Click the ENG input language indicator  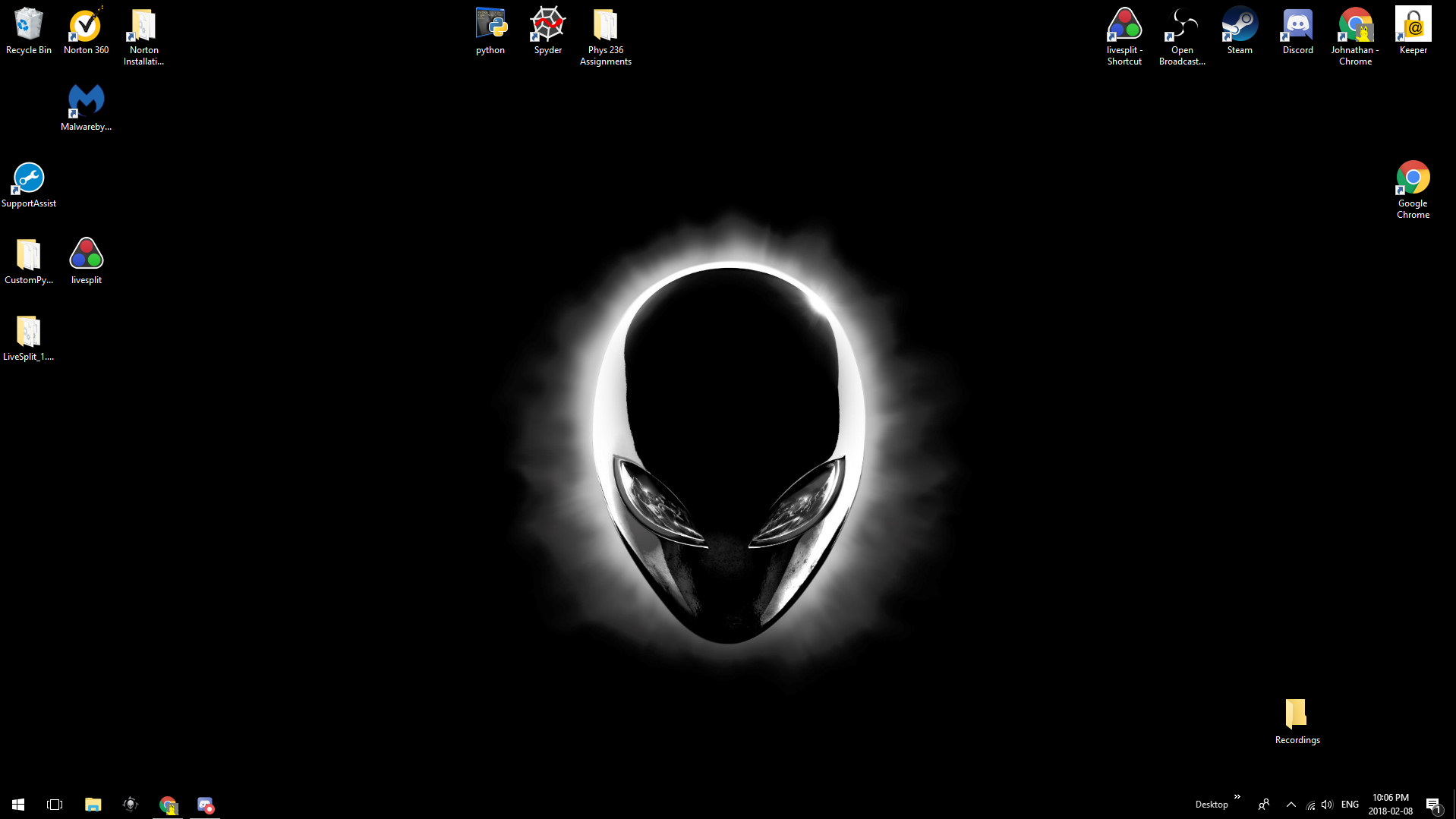click(x=1350, y=805)
